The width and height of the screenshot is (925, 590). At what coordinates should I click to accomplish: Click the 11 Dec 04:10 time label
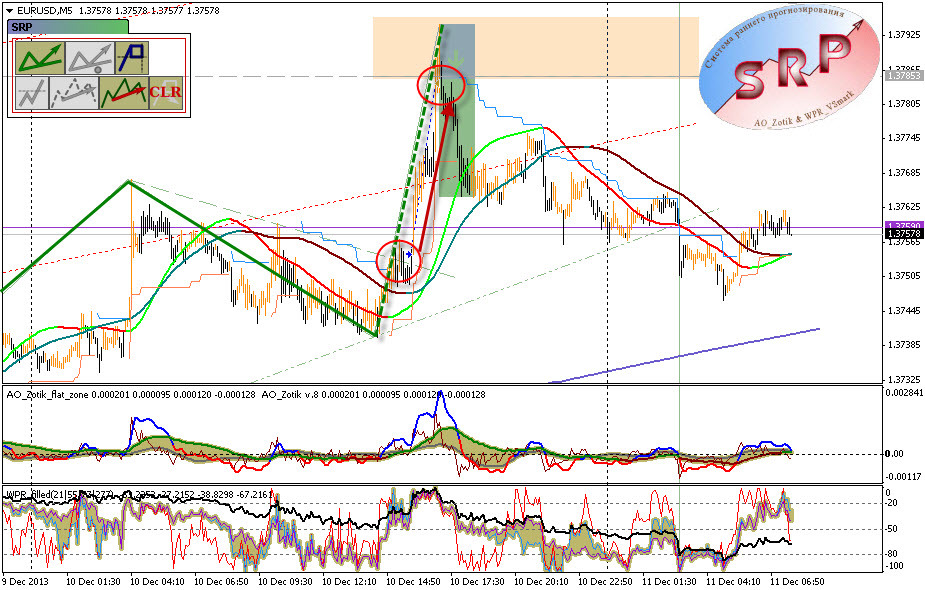(x=734, y=582)
